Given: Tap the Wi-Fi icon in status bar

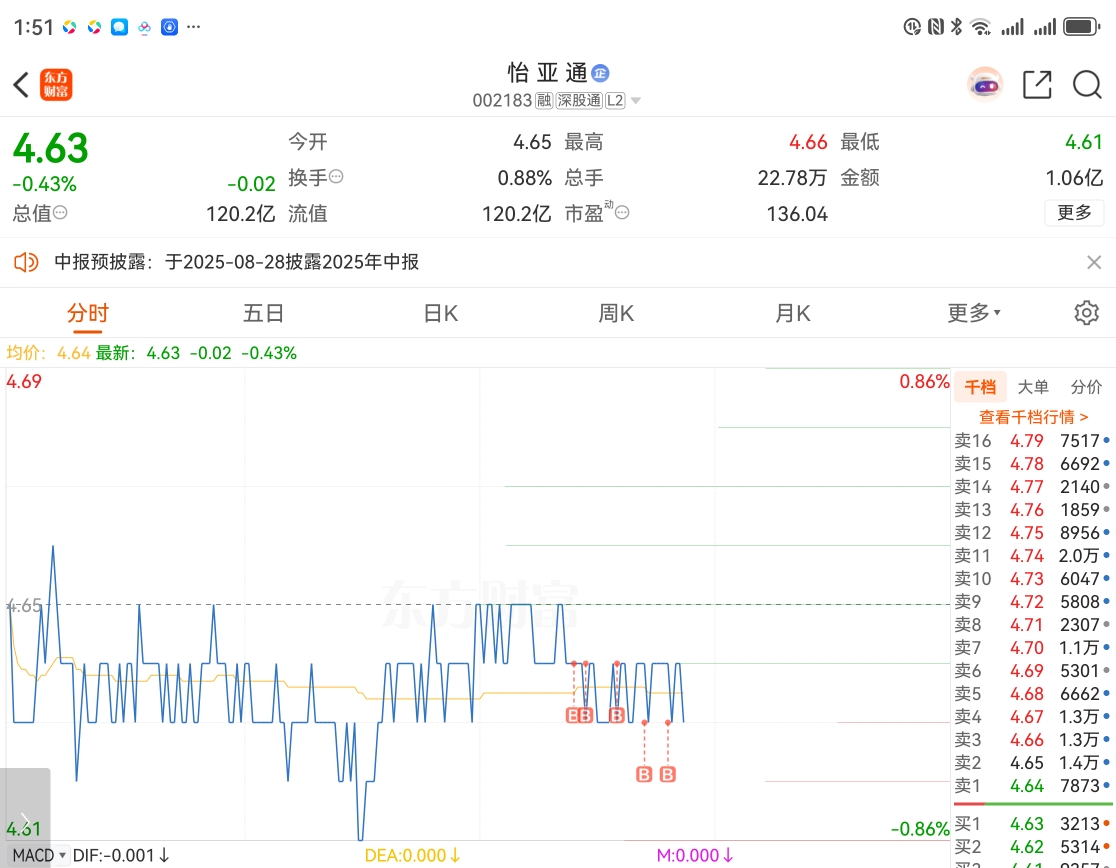Looking at the screenshot, I should (981, 27).
